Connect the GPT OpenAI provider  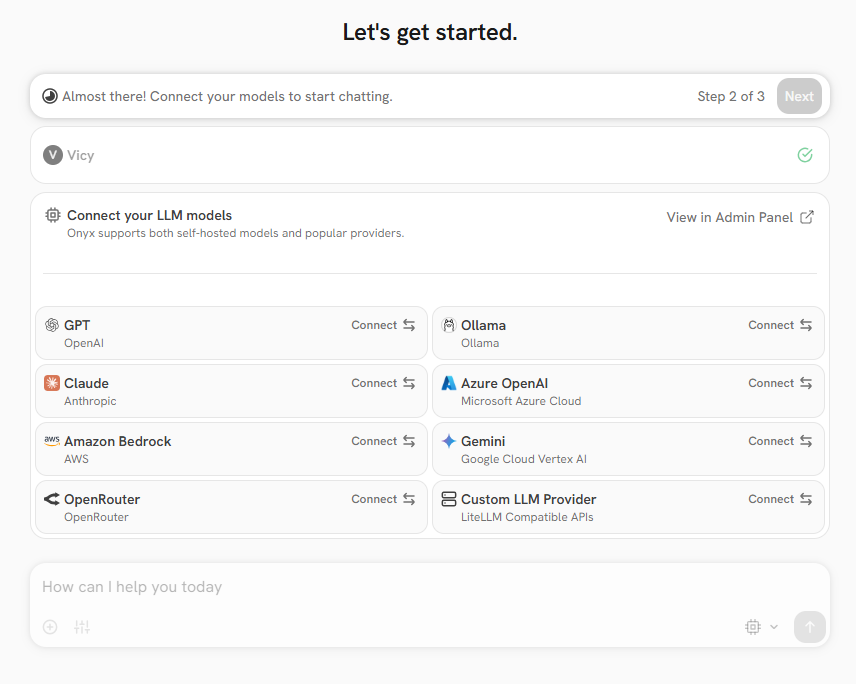[383, 325]
